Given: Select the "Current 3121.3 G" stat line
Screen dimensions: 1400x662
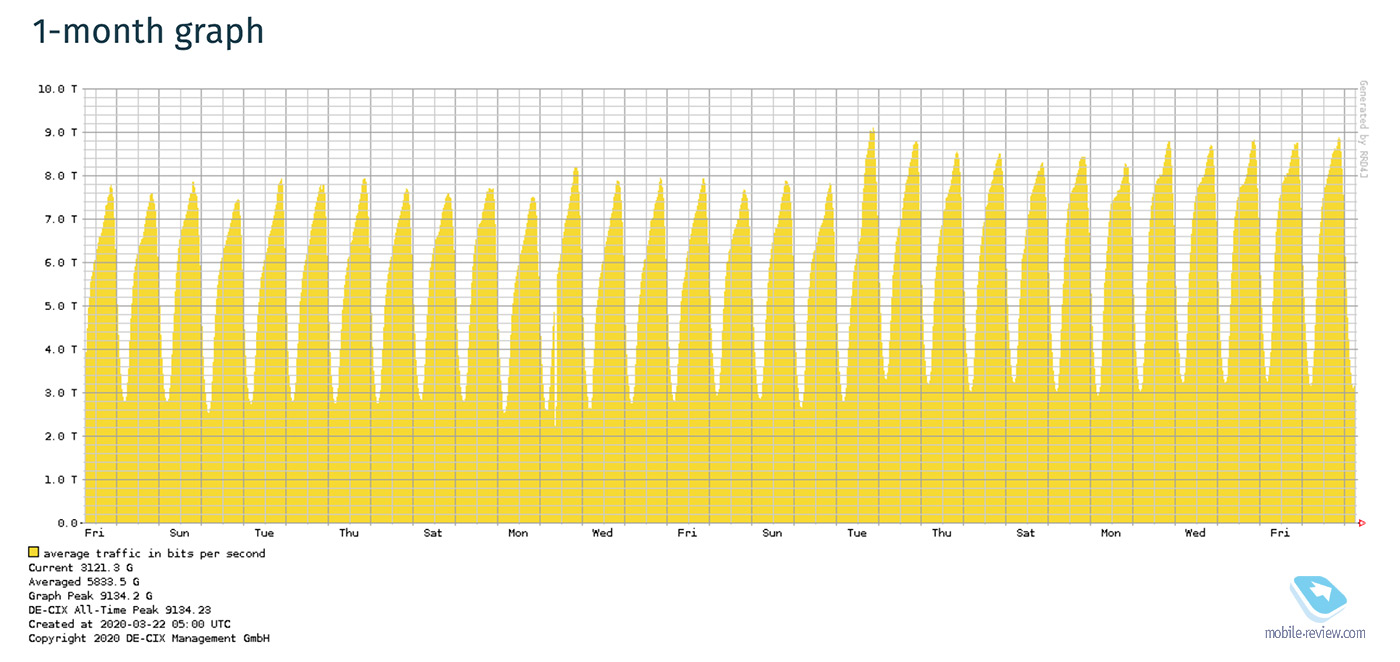Looking at the screenshot, I should pos(80,567).
